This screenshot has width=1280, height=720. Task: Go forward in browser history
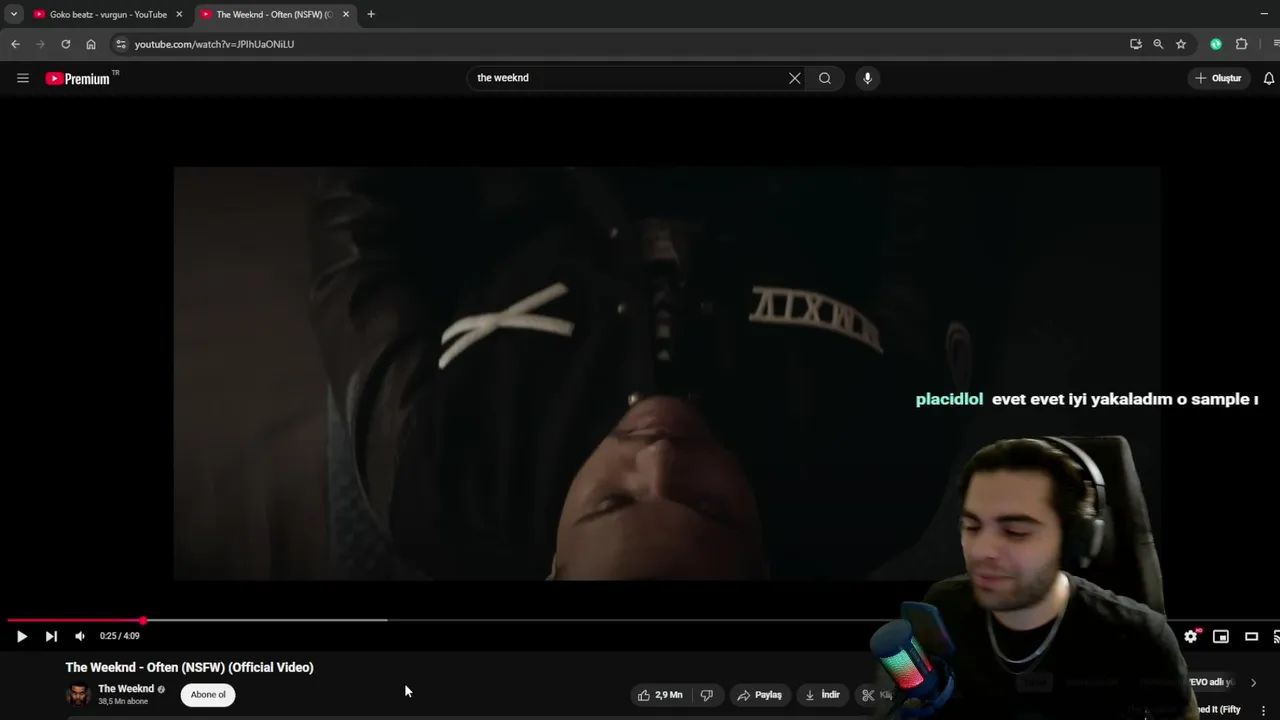pos(40,44)
